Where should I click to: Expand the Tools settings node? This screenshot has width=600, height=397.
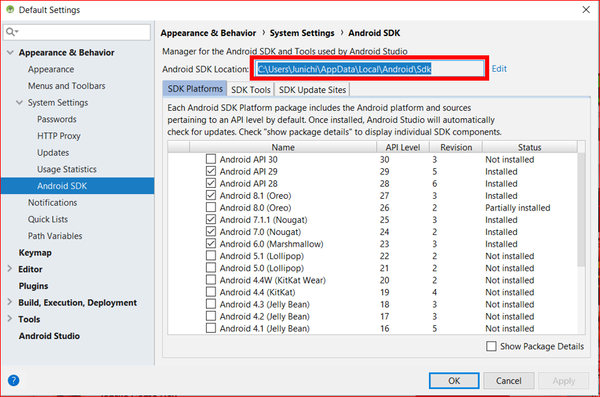coord(10,319)
